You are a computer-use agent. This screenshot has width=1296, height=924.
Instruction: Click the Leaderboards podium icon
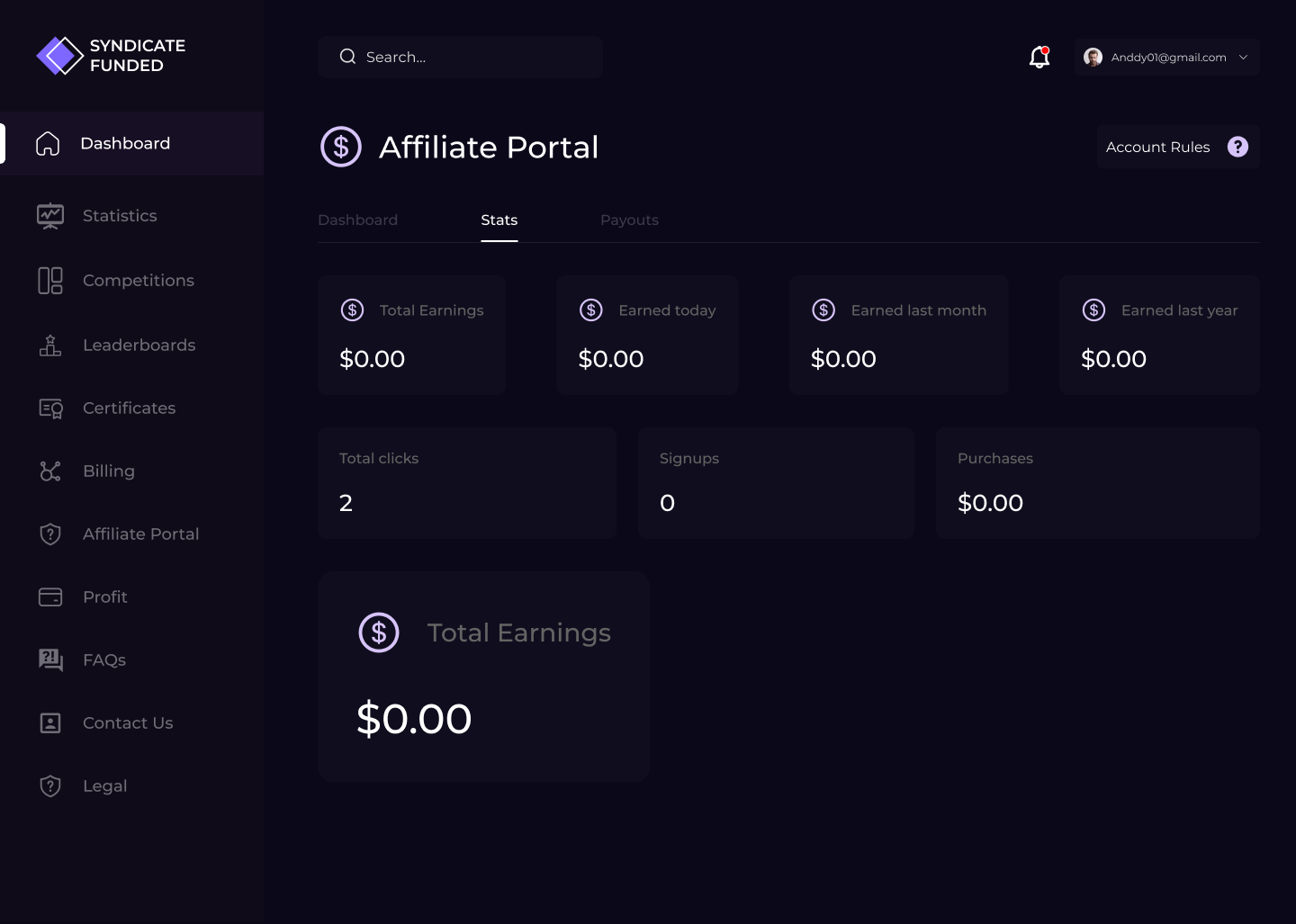click(x=50, y=345)
